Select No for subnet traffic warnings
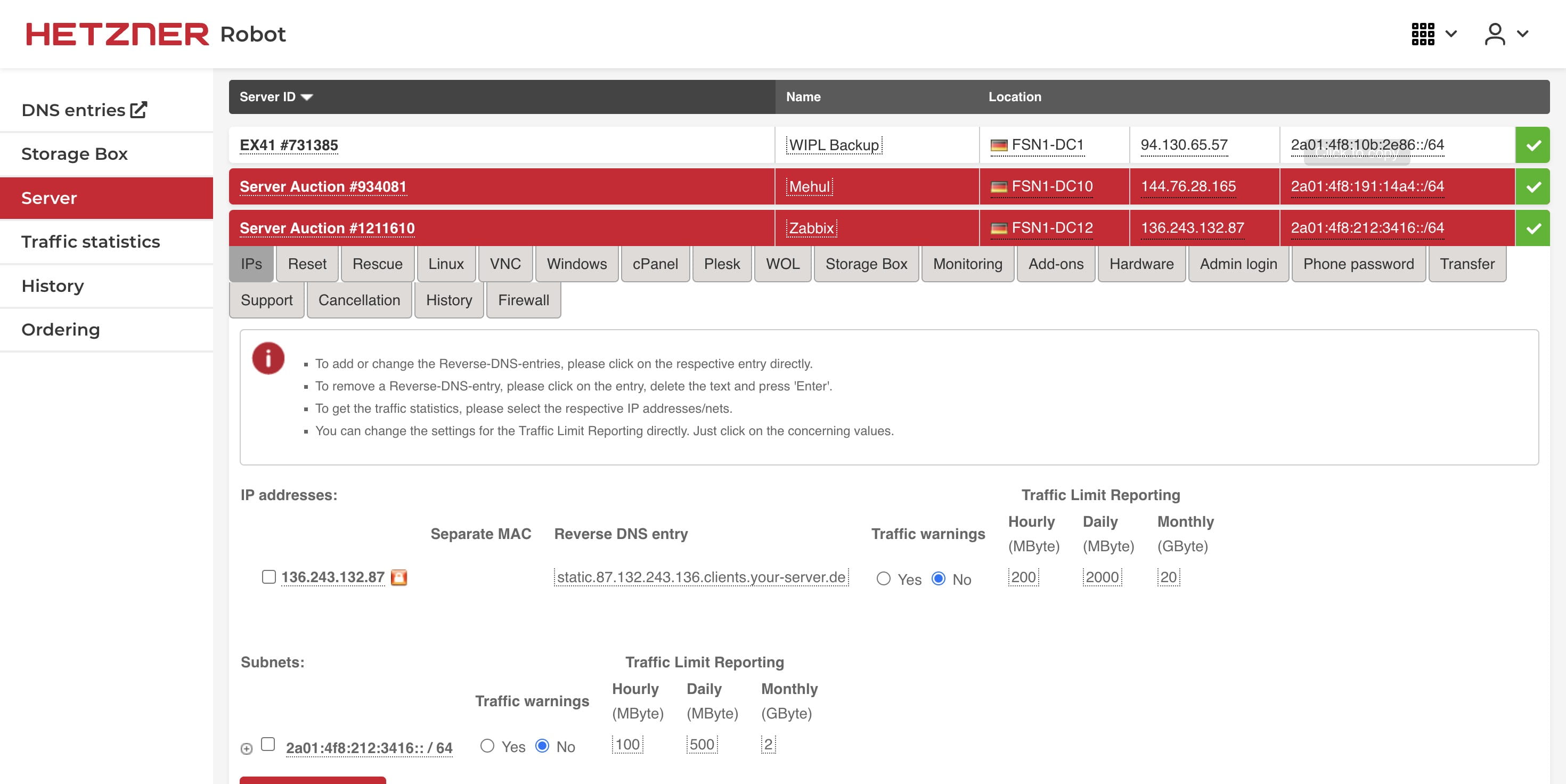Viewport: 1566px width, 784px height. point(542,746)
